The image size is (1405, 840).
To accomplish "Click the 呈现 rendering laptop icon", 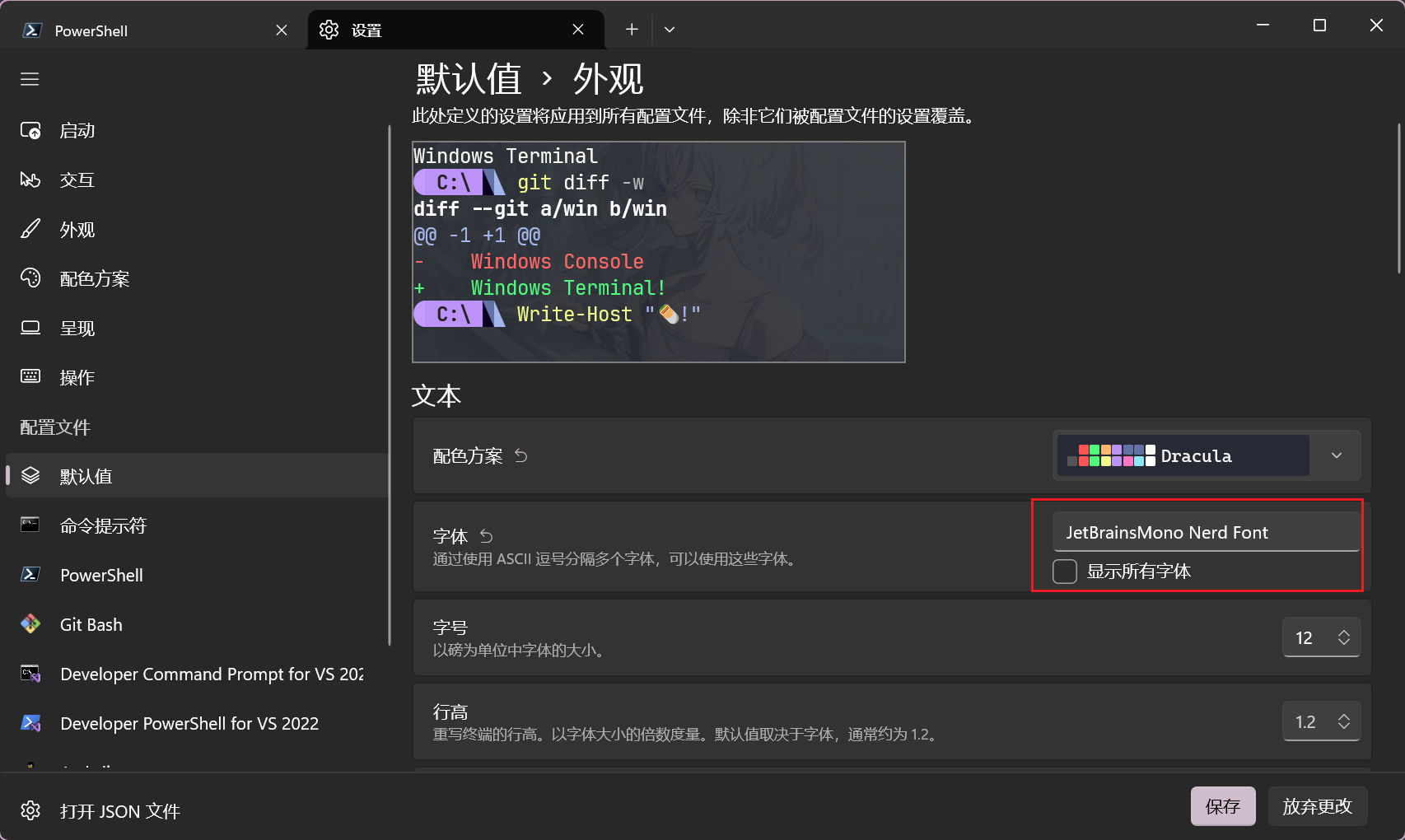I will point(30,328).
